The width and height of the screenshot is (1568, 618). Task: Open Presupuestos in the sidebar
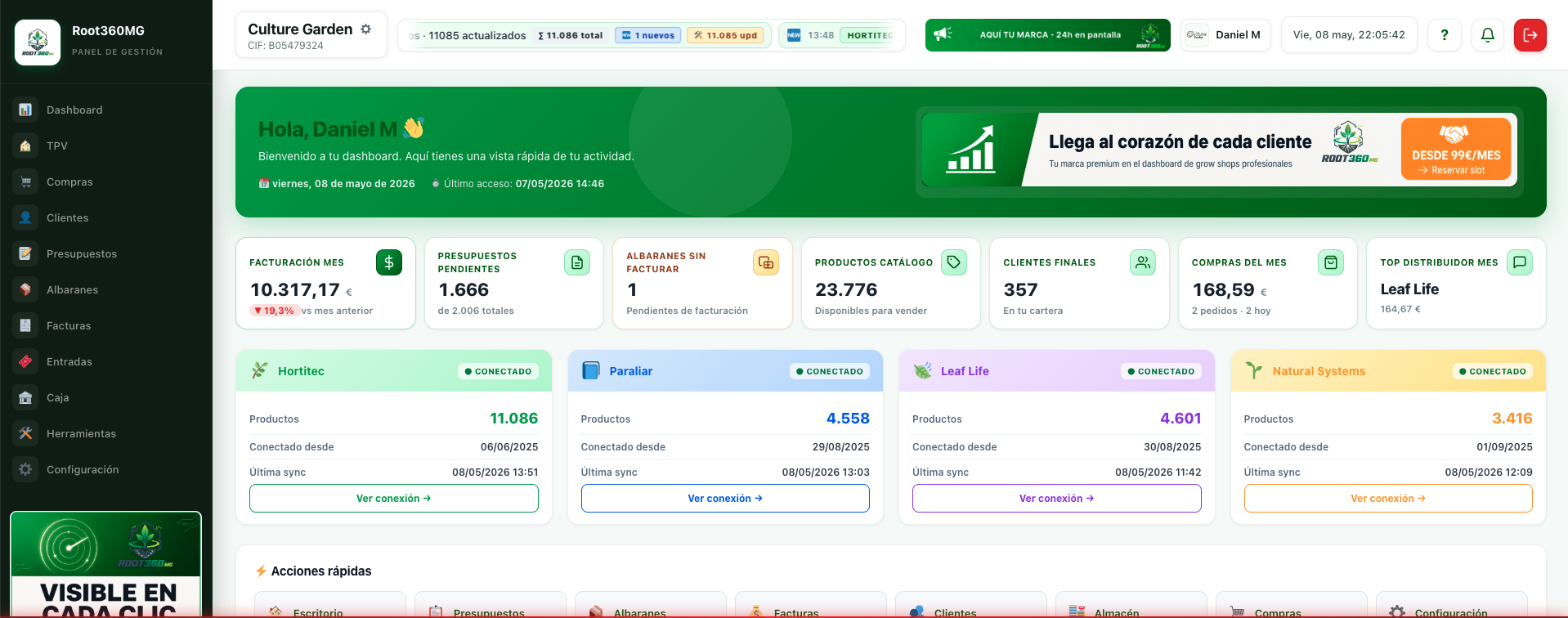point(106,253)
